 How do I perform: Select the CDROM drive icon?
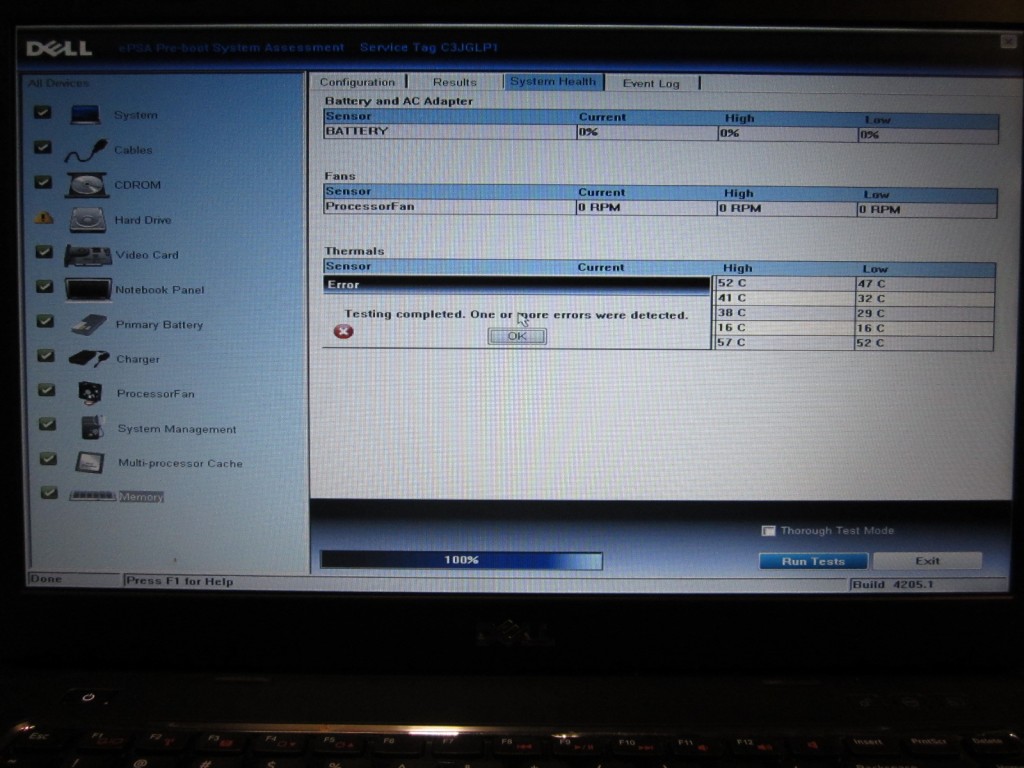pyautogui.click(x=87, y=185)
